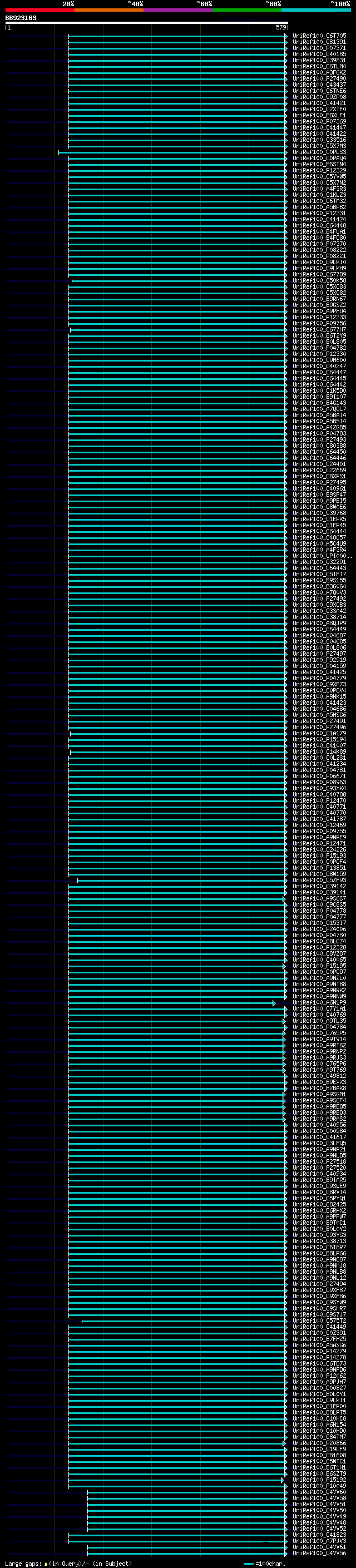356x1568 pixels.
Task: Click the yellow query-gap triangle in the legend
Action: tap(46, 1563)
